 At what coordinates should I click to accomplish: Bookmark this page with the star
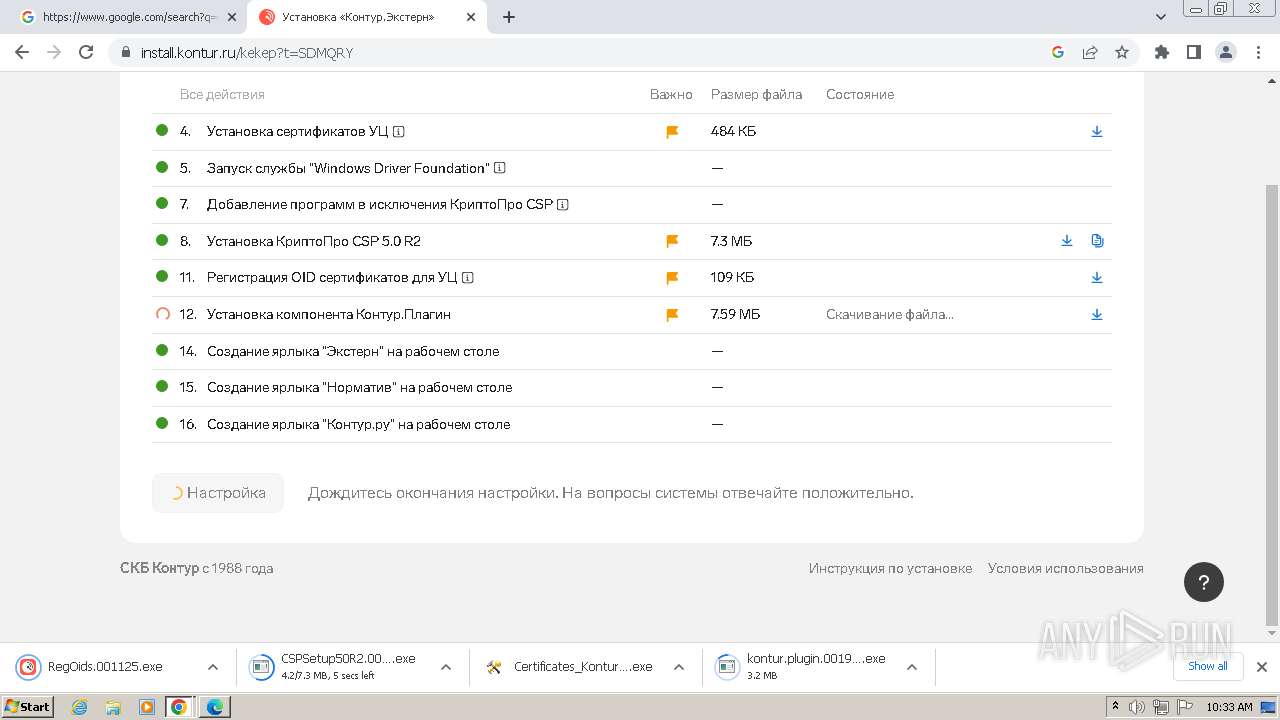point(1122,52)
